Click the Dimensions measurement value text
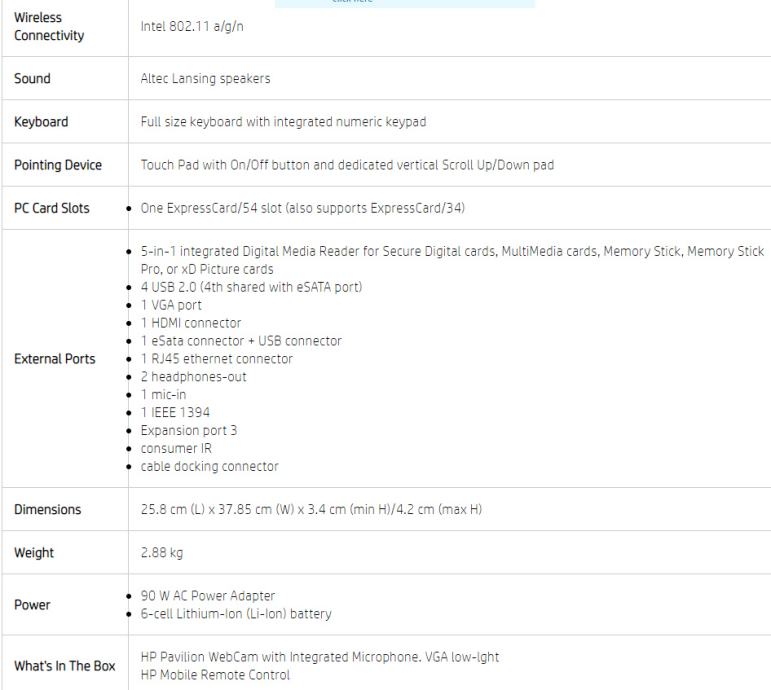This screenshot has height=690, width=771. tap(311, 509)
